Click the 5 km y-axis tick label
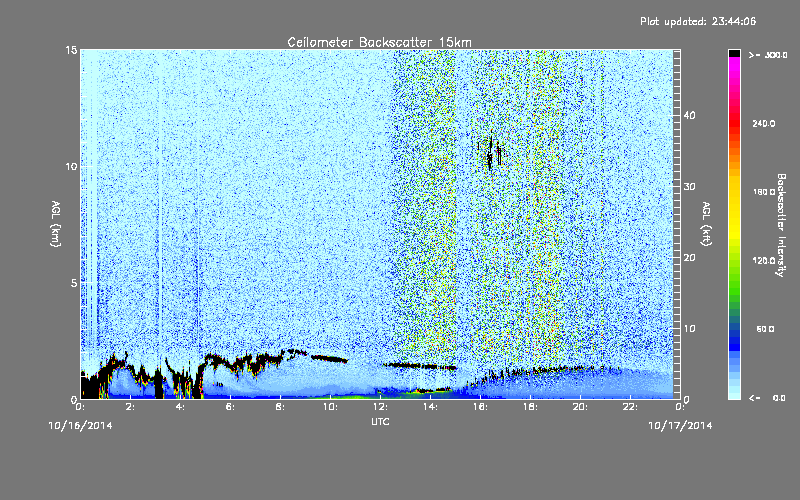This screenshot has height=500, width=800. pos(74,283)
